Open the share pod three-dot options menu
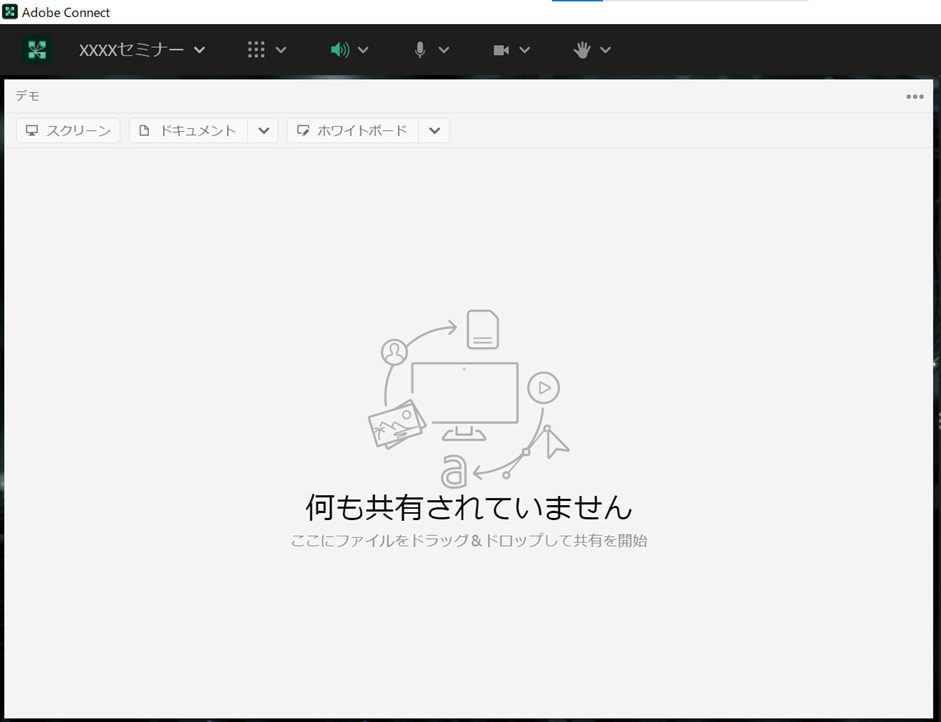This screenshot has width=941, height=722. 915,97
